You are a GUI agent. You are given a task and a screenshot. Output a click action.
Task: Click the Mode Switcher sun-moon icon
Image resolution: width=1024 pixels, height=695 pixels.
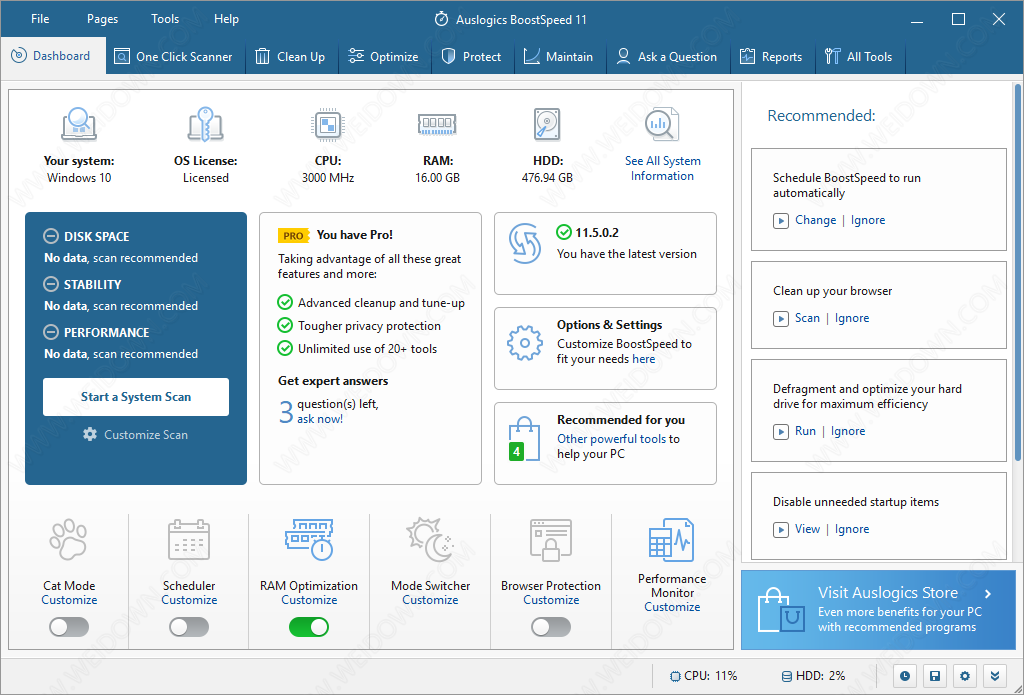[430, 540]
